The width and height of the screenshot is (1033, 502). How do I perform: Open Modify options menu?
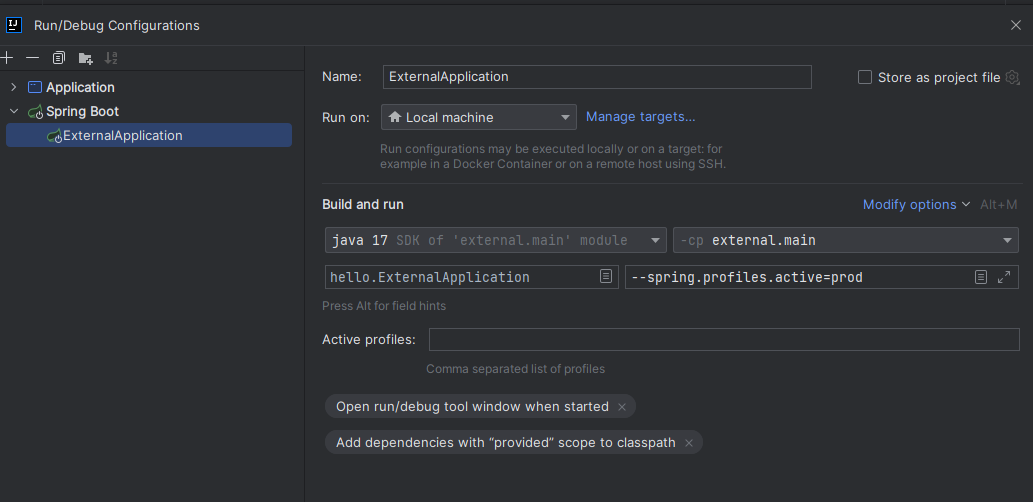coord(916,204)
